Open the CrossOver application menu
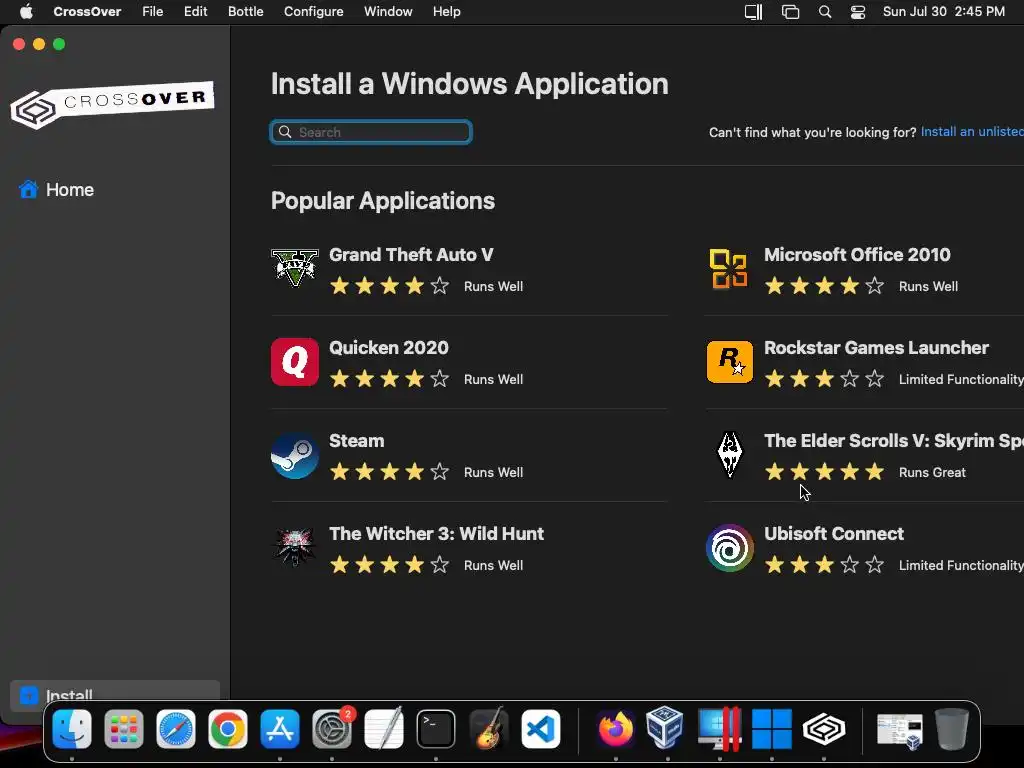Screen dimensions: 1024x768 point(87,12)
